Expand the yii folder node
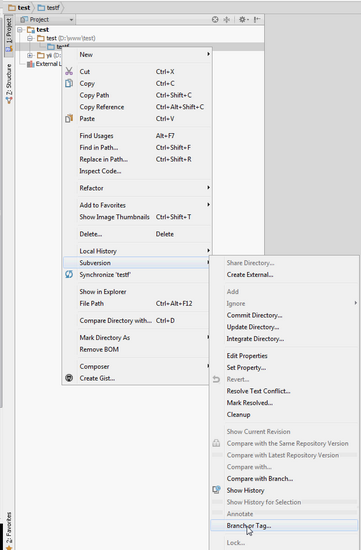Viewport: 361px width, 550px height. pos(30,55)
